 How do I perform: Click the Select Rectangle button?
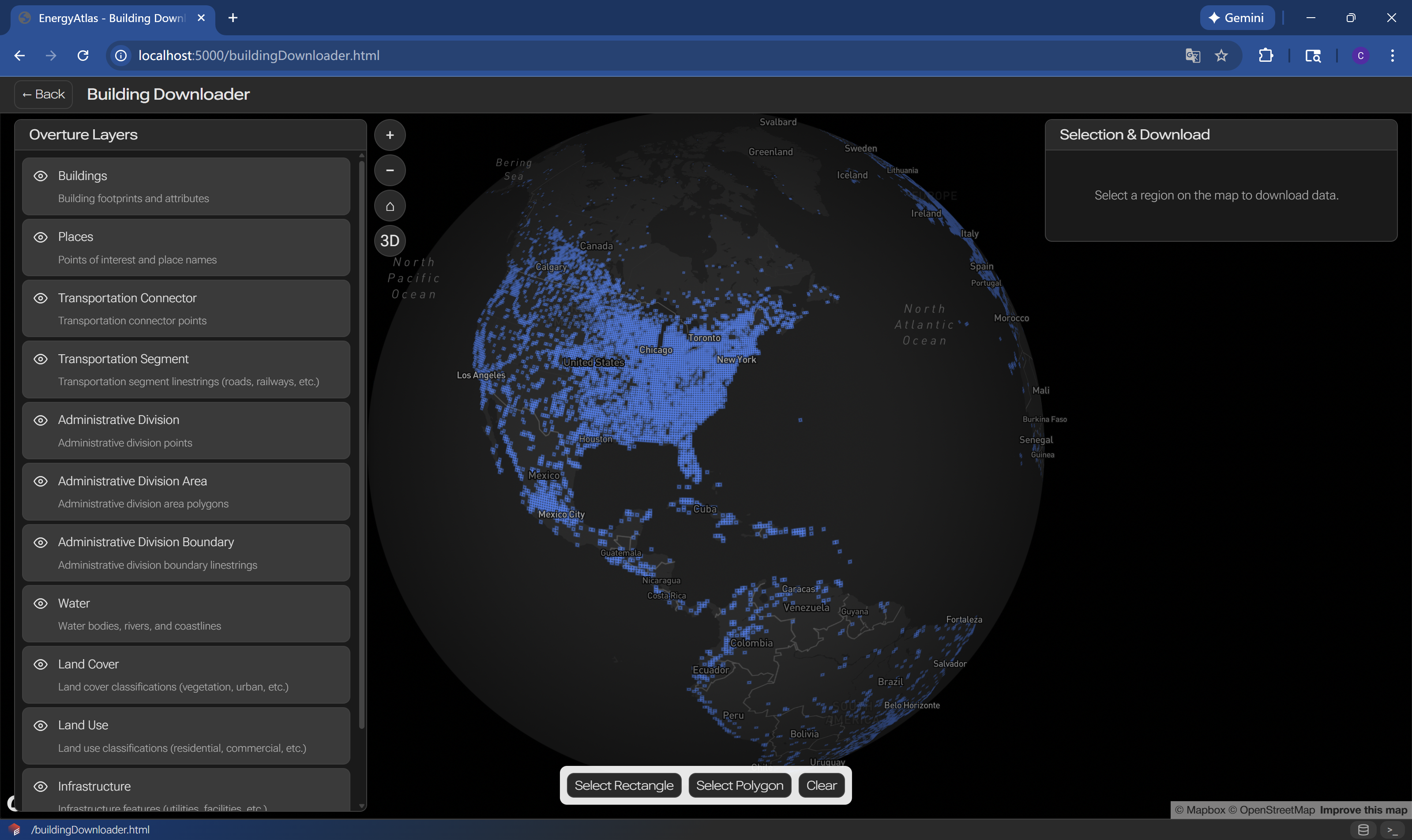623,785
